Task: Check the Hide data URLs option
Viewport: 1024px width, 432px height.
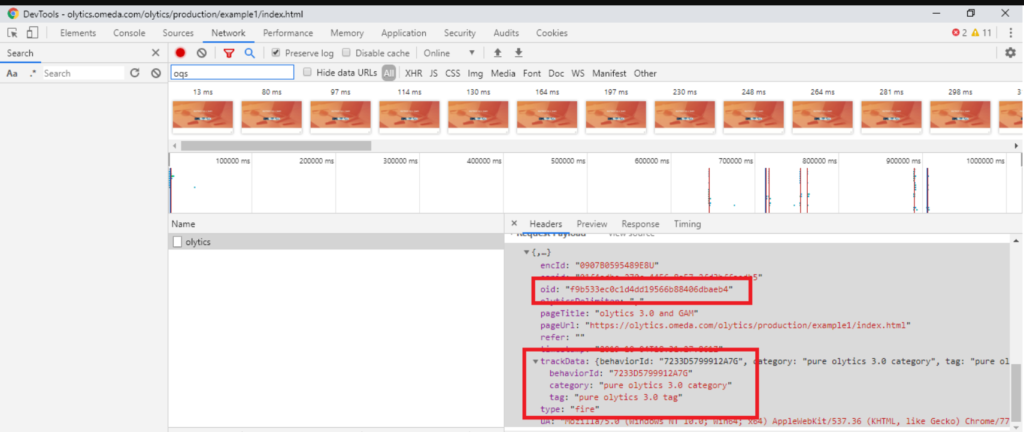Action: tap(307, 73)
